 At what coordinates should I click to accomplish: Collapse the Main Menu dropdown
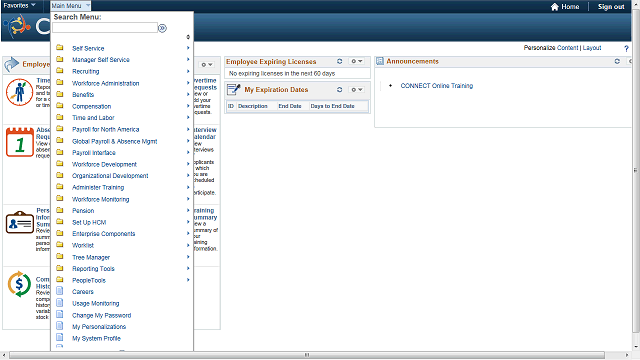coord(70,6)
